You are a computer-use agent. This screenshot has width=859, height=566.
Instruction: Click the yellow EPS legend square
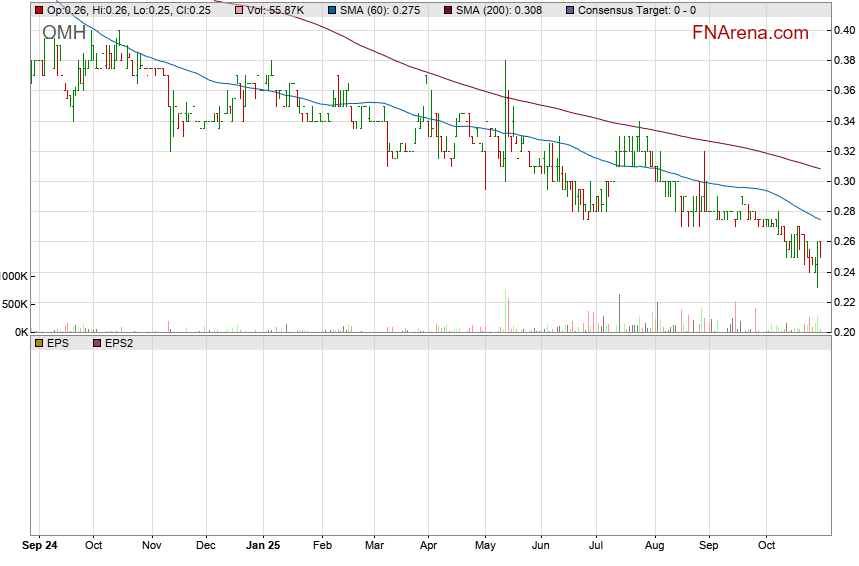pos(39,343)
